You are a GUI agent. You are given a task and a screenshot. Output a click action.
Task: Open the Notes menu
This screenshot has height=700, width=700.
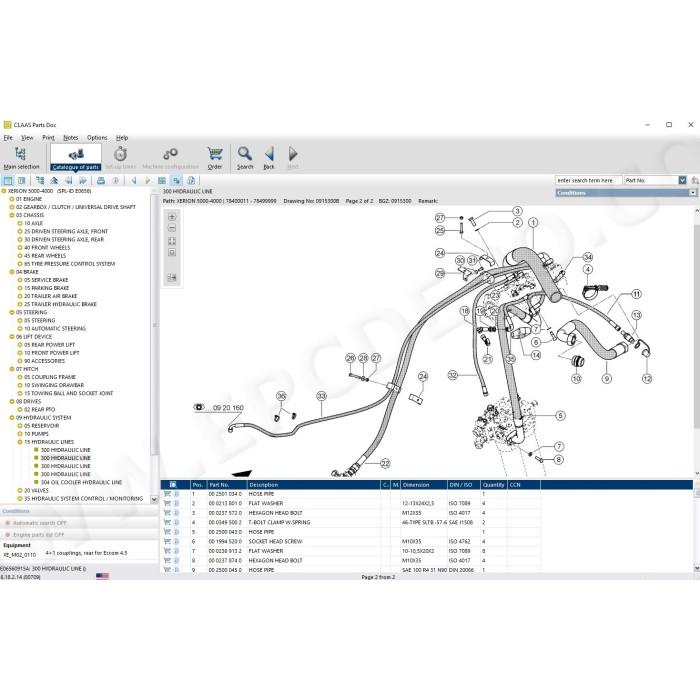tap(71, 138)
